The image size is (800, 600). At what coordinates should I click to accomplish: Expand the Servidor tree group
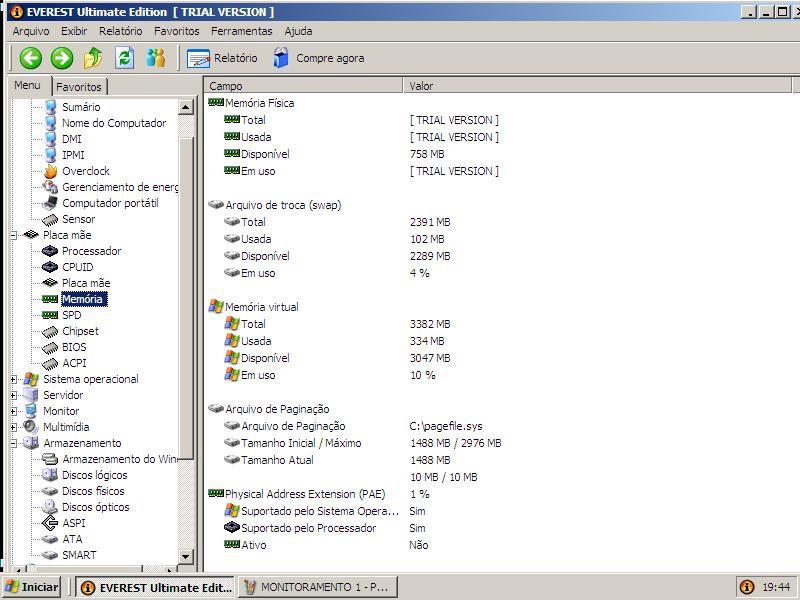point(14,395)
